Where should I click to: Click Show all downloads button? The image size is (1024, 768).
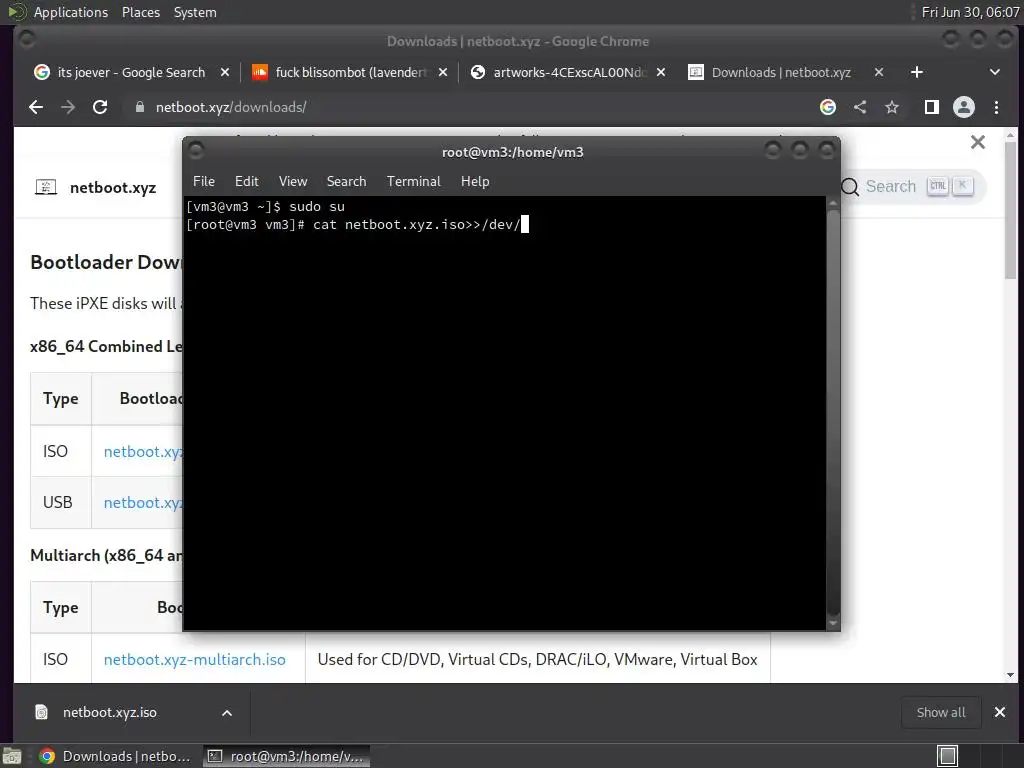click(940, 712)
